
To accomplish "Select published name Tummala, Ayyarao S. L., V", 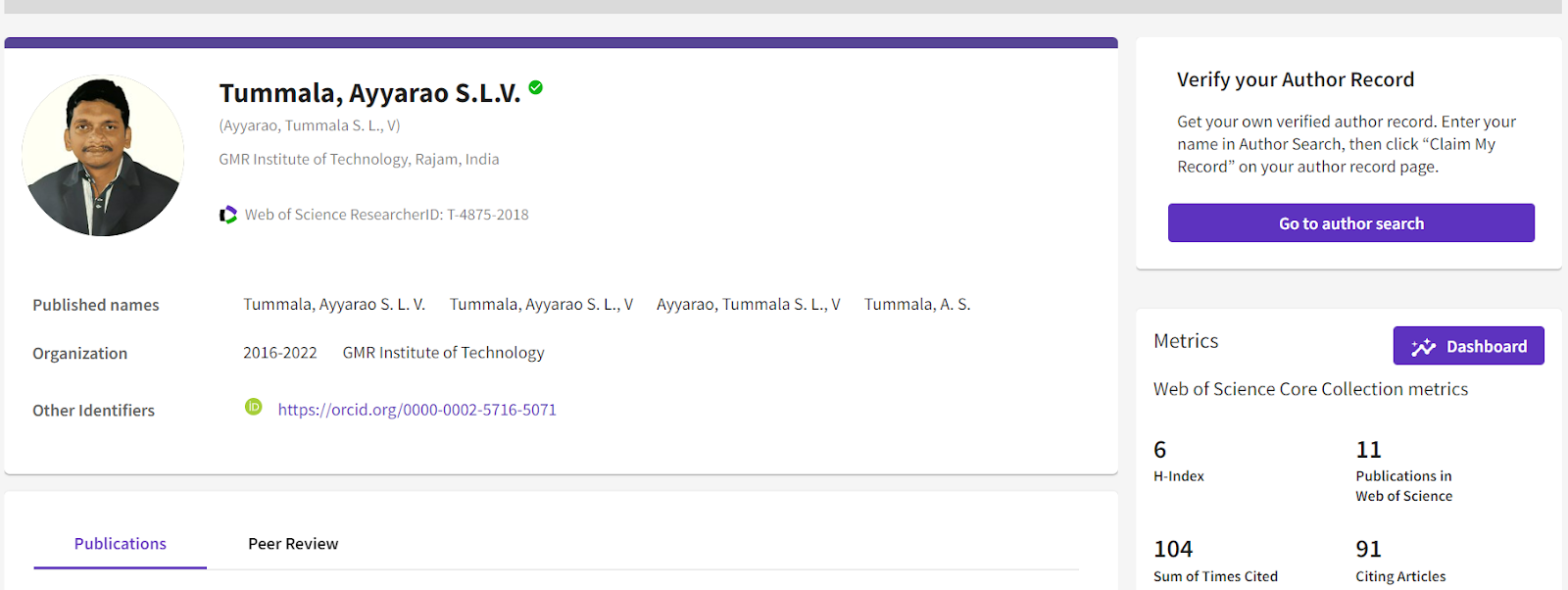I will pyautogui.click(x=541, y=305).
